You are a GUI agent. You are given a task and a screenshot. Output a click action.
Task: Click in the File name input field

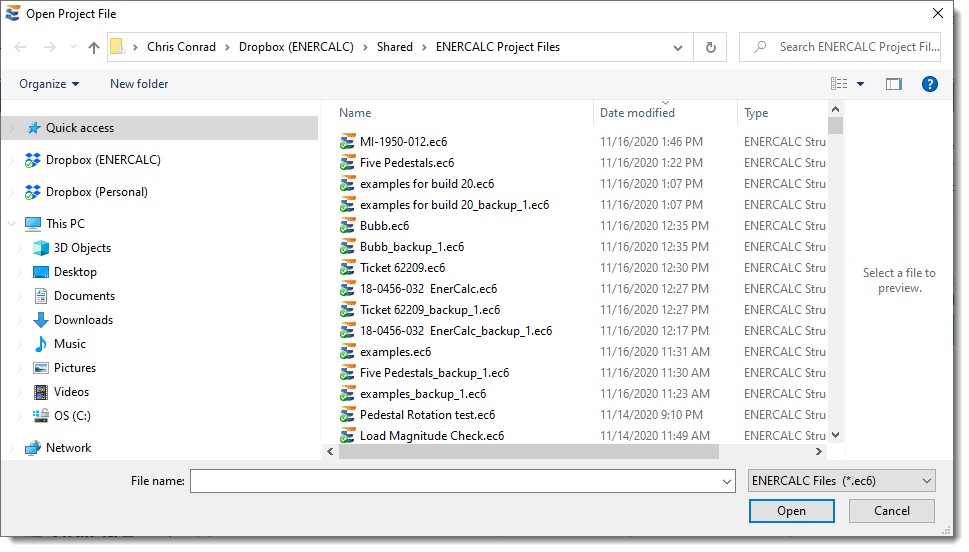pyautogui.click(x=455, y=481)
